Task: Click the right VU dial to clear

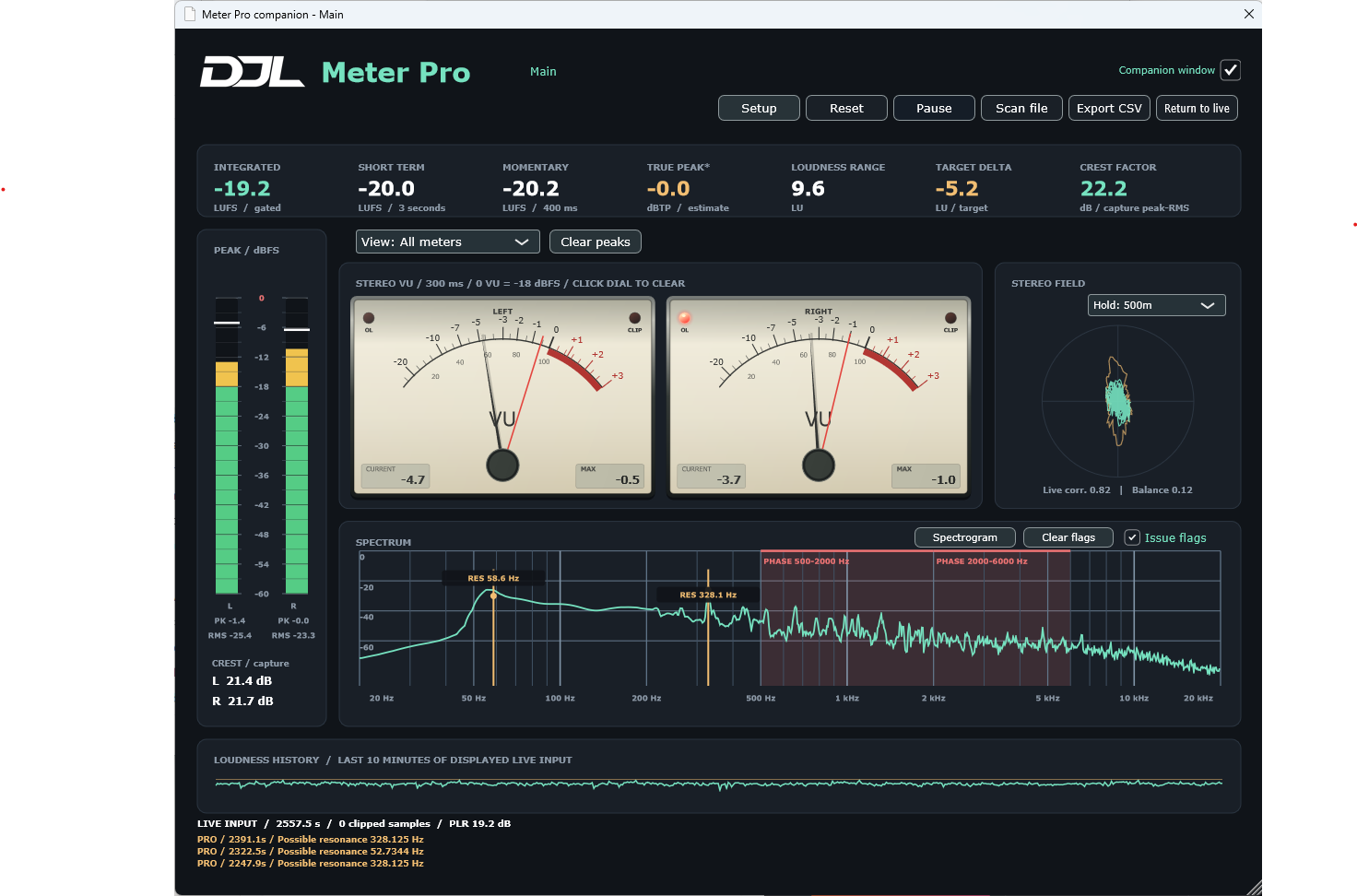Action: coord(819,396)
